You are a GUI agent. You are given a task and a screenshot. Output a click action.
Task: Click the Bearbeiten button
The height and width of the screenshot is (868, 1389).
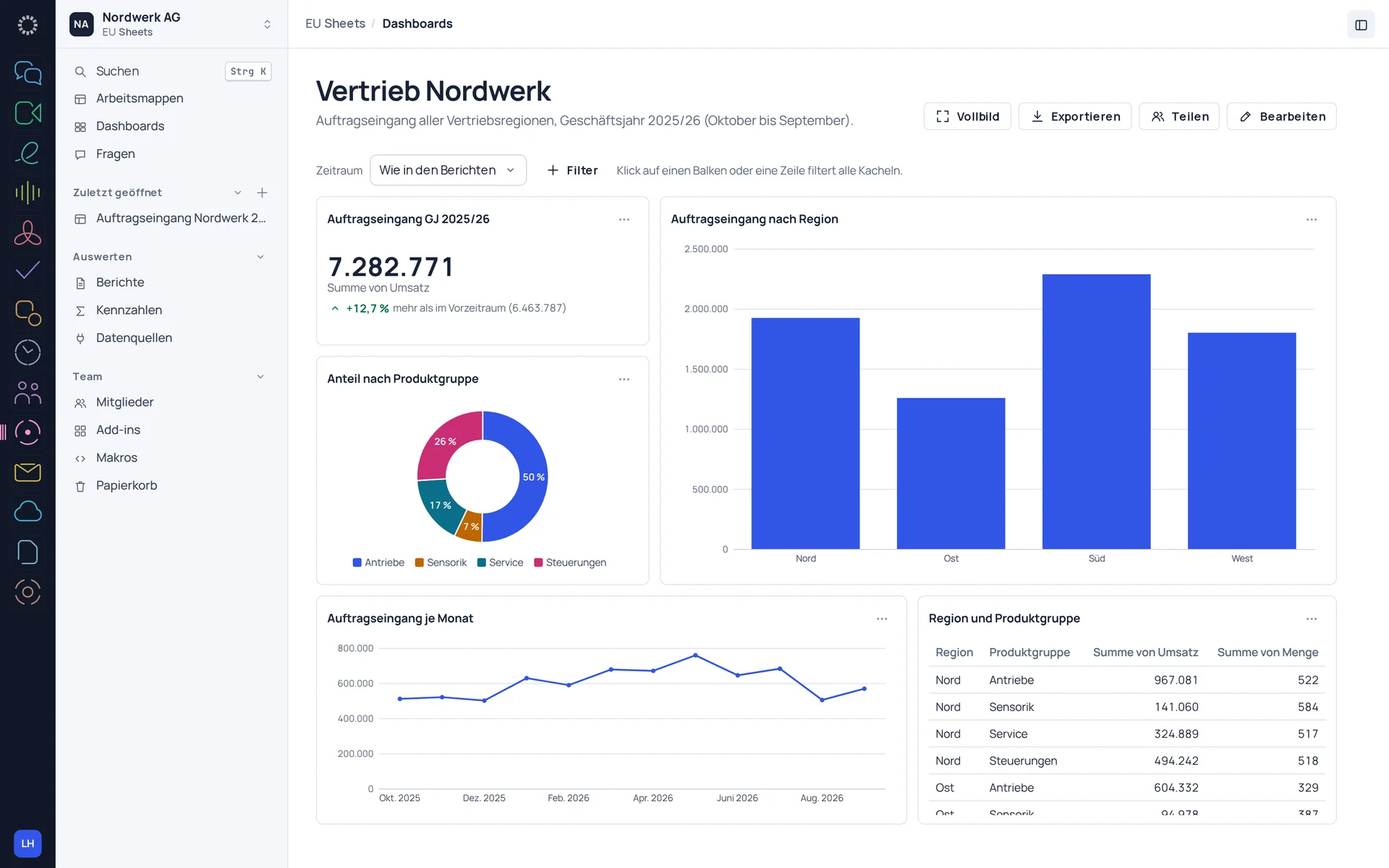[x=1282, y=116]
